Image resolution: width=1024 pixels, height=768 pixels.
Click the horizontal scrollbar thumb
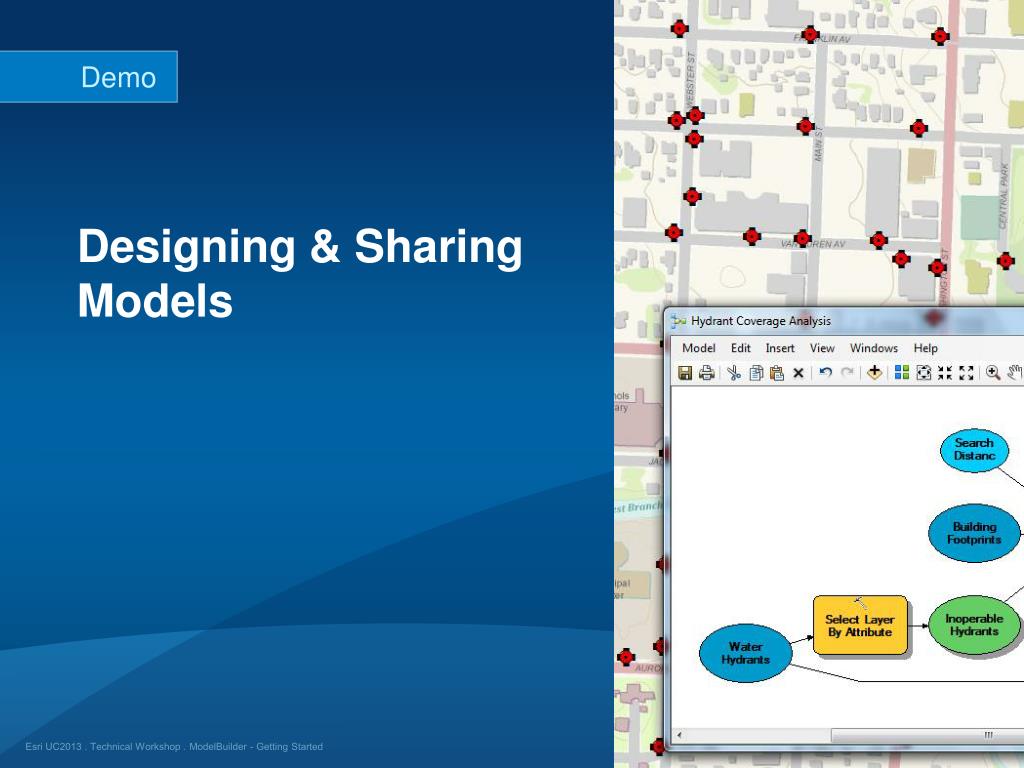point(927,735)
